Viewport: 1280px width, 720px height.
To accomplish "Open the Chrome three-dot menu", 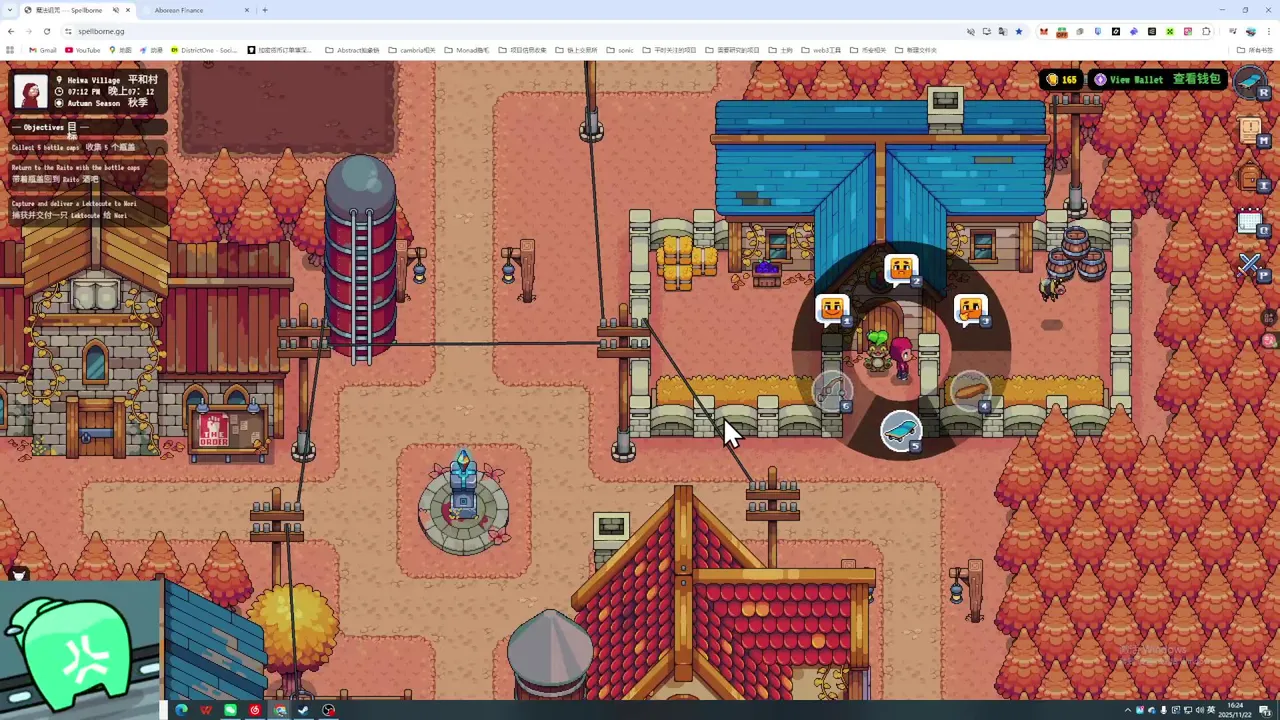I will (1269, 31).
